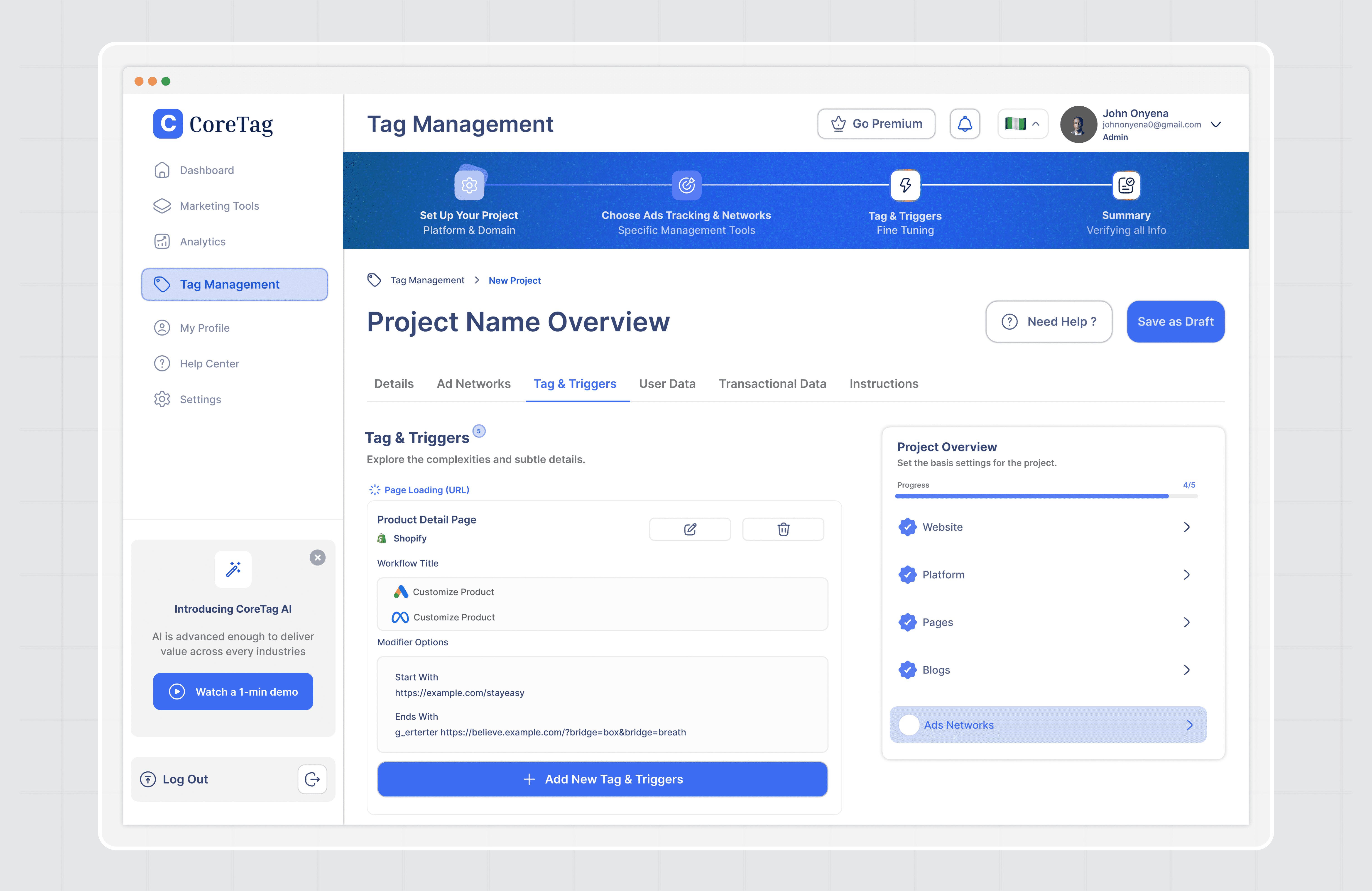
Task: Click the Log Out circled arrow icon
Action: 148,779
